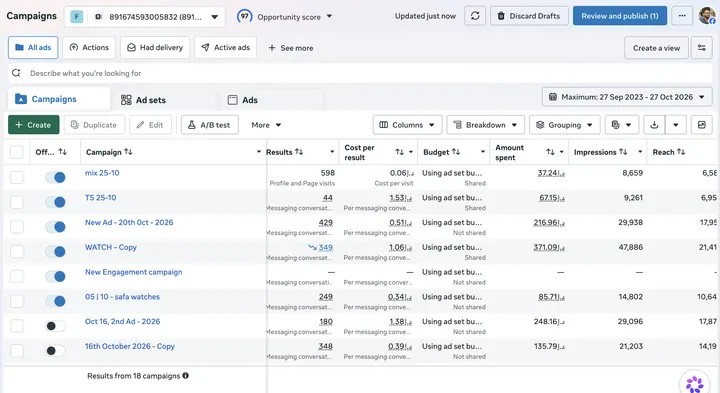Screen dimensions: 720x393
Task: Open the user profile avatar
Action: (x=707, y=16)
